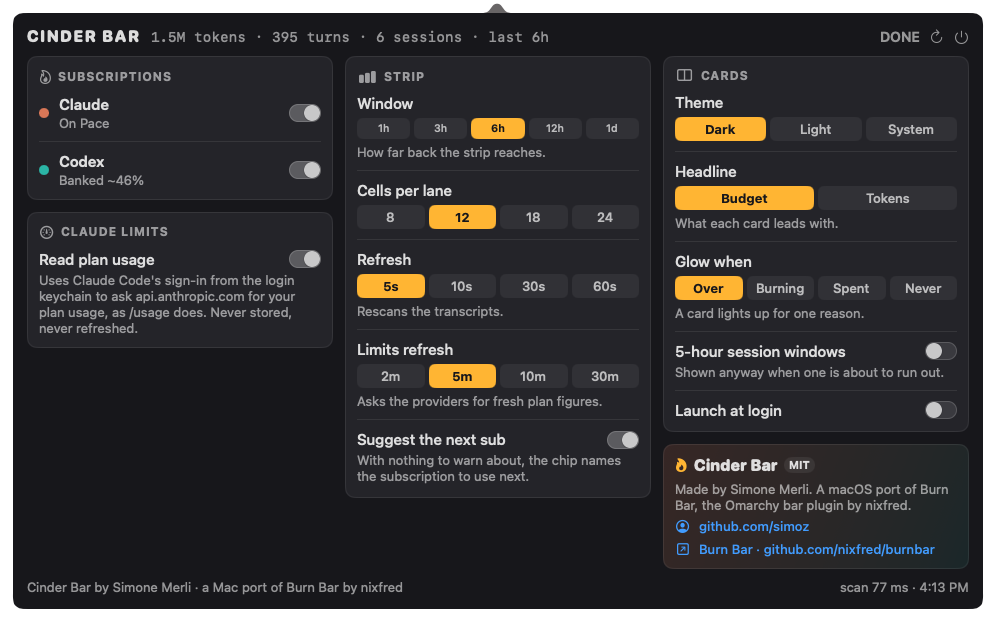Set strip window to 12h
This screenshot has height=622, width=996.
(x=555, y=128)
